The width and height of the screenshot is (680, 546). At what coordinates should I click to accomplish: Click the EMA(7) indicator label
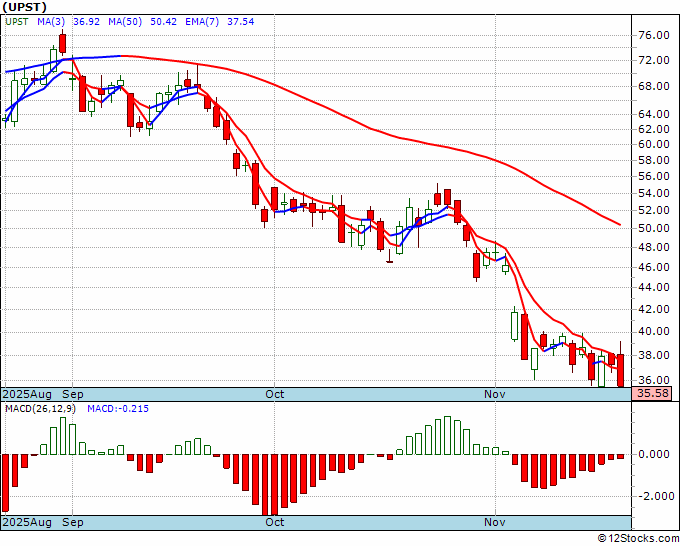coord(202,22)
